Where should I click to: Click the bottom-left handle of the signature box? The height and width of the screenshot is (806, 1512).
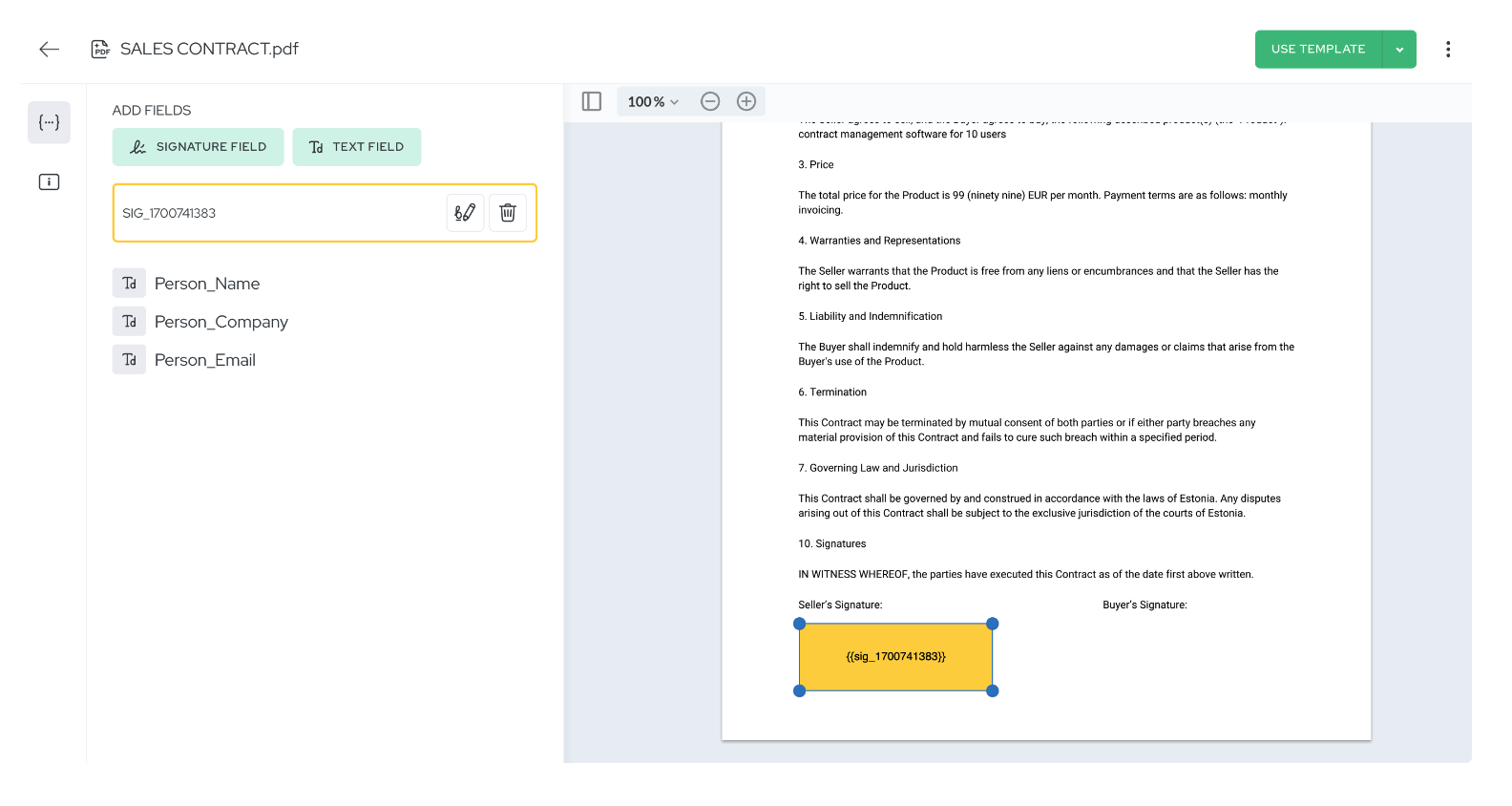coord(800,690)
